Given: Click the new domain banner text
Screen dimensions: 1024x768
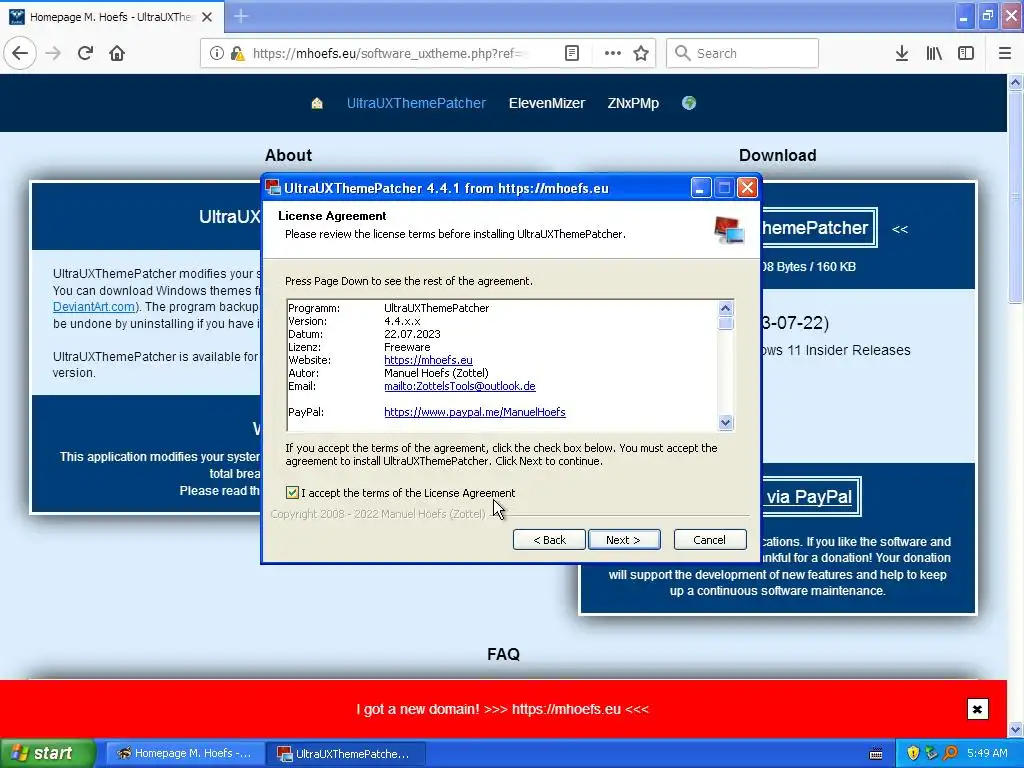Looking at the screenshot, I should (502, 709).
